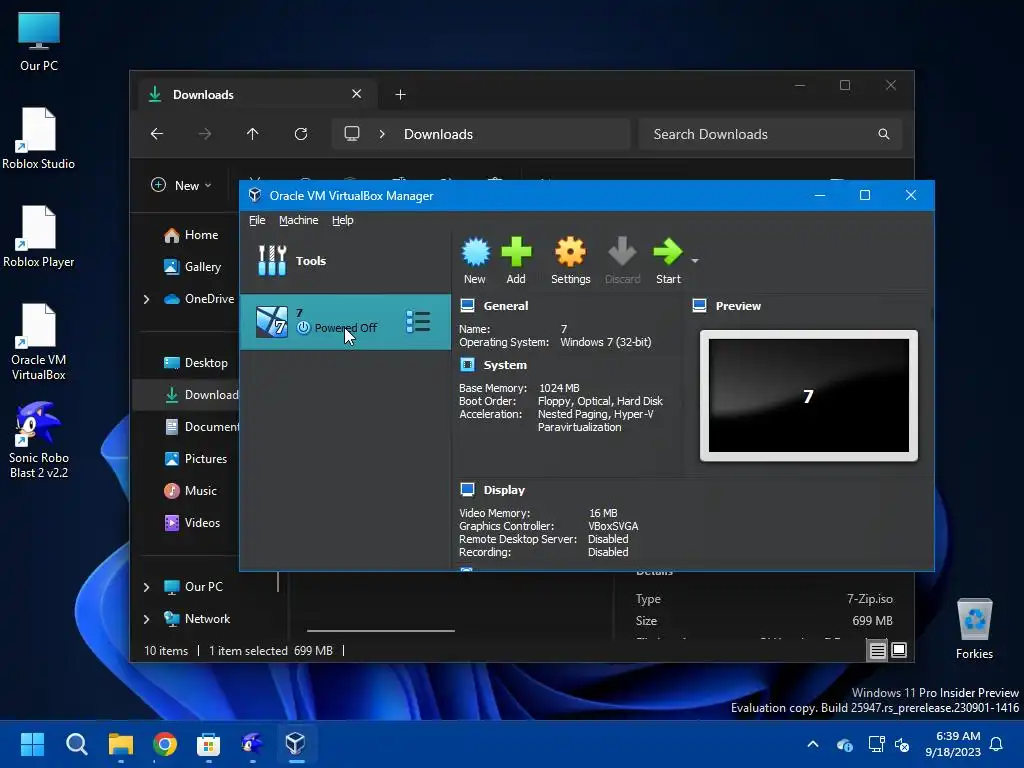This screenshot has width=1024, height=768.
Task: Refresh the Downloads folder
Action: click(x=301, y=134)
